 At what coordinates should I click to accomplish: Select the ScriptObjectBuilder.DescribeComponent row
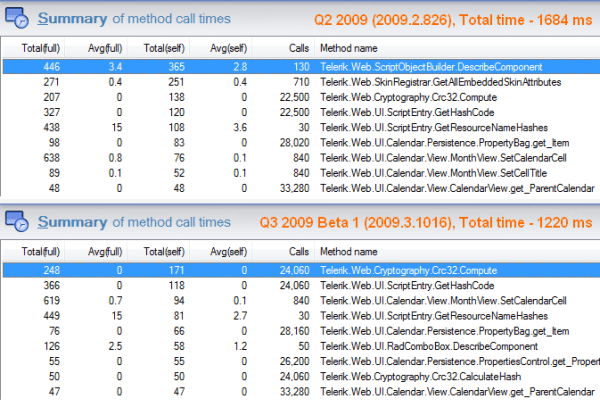coord(302,67)
